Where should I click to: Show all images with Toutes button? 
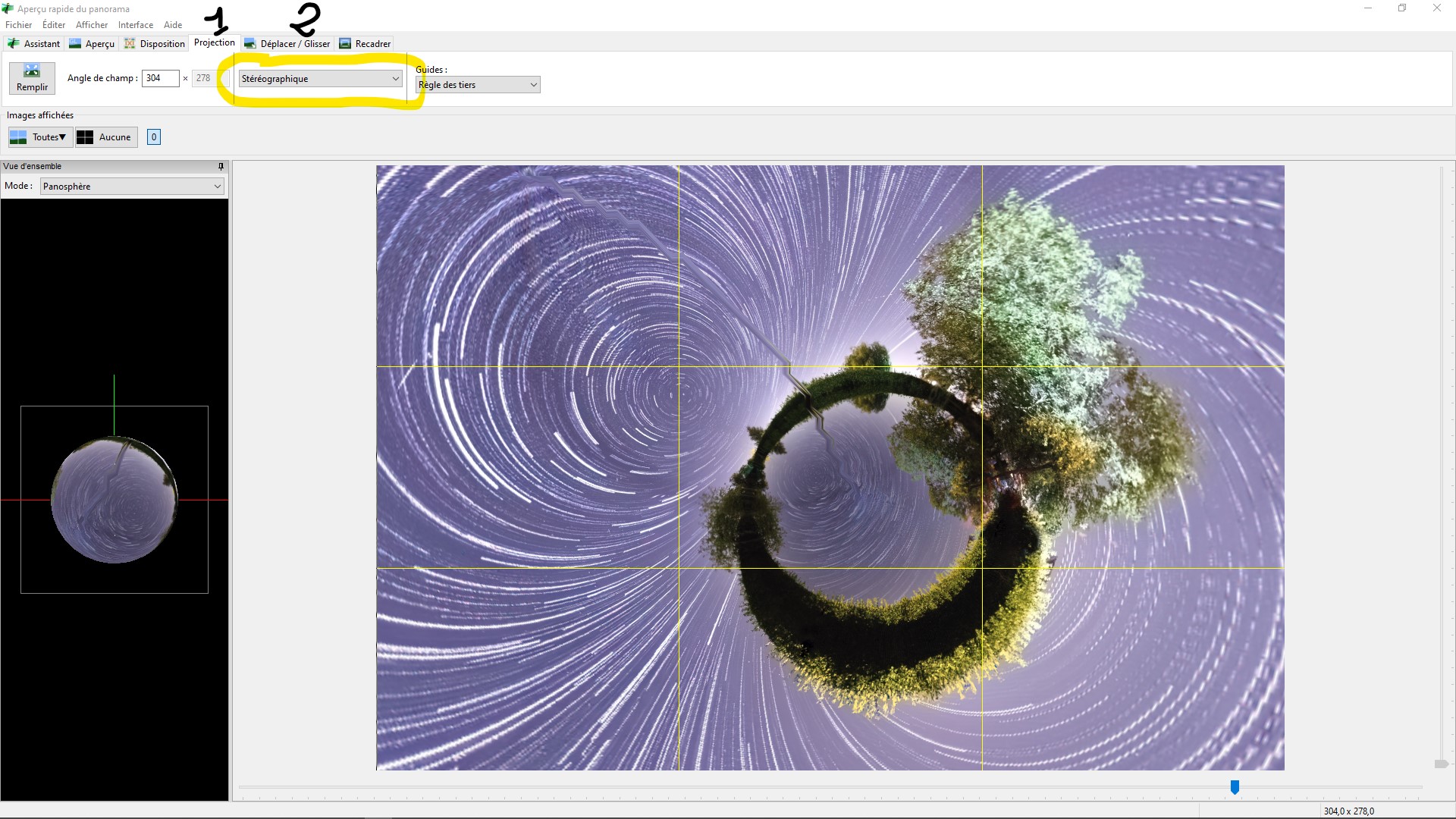click(x=39, y=137)
